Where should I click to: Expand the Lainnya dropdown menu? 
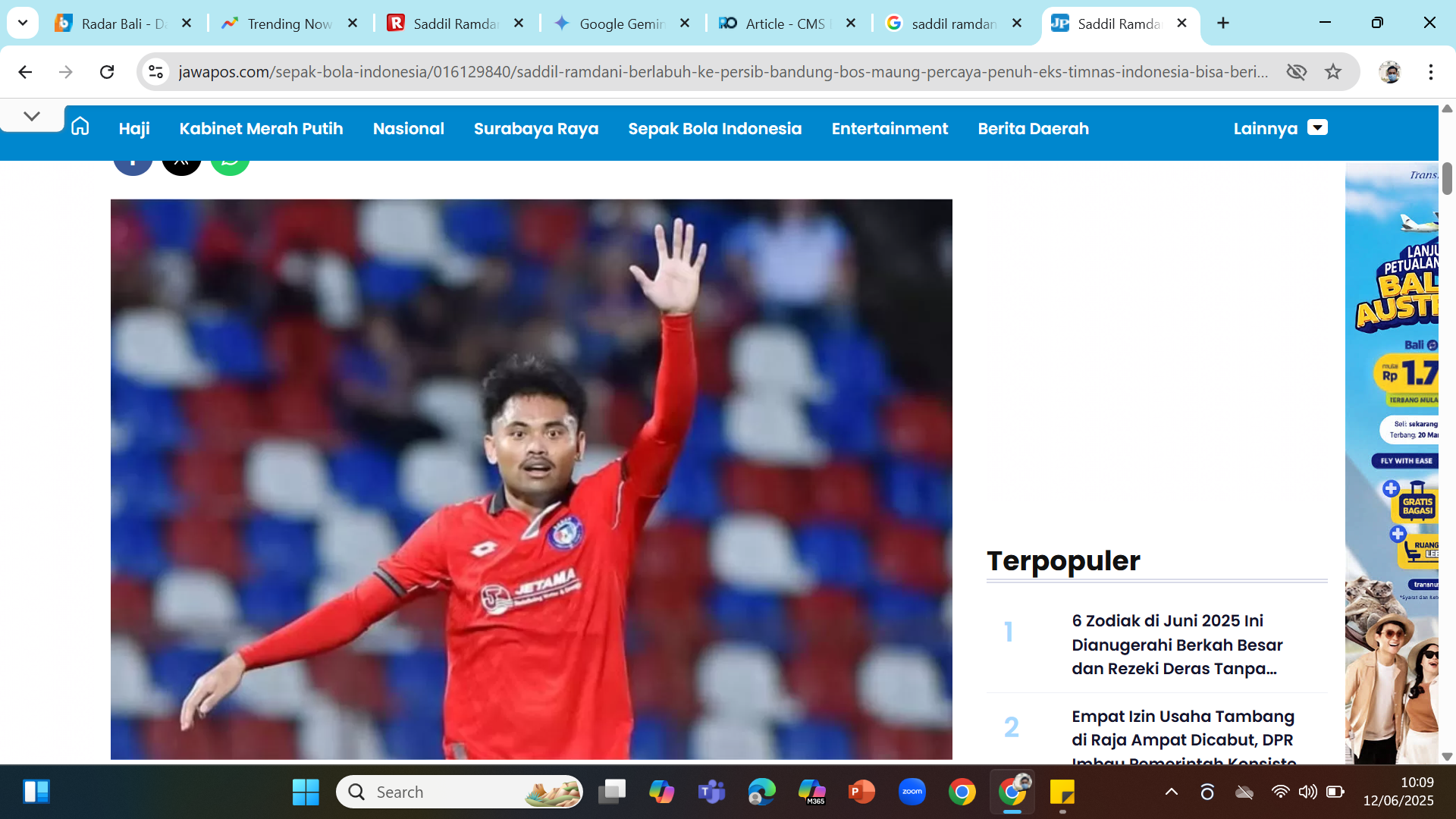point(1280,129)
